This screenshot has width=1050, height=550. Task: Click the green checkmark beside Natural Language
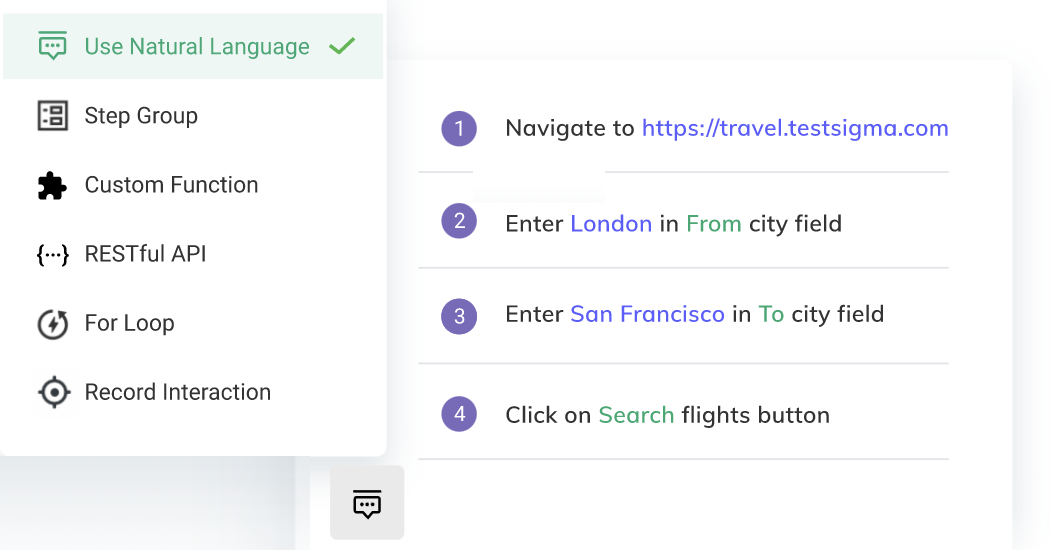342,46
